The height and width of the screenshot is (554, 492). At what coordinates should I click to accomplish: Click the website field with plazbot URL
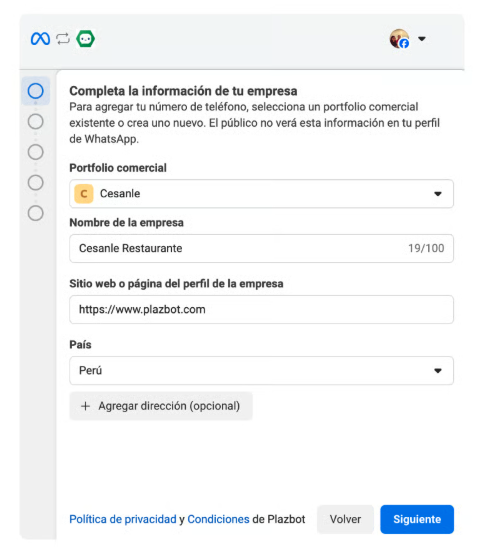tap(261, 310)
